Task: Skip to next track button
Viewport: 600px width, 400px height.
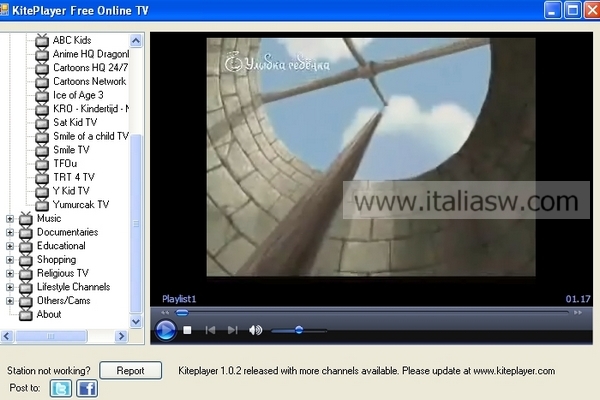Action: tap(232, 330)
